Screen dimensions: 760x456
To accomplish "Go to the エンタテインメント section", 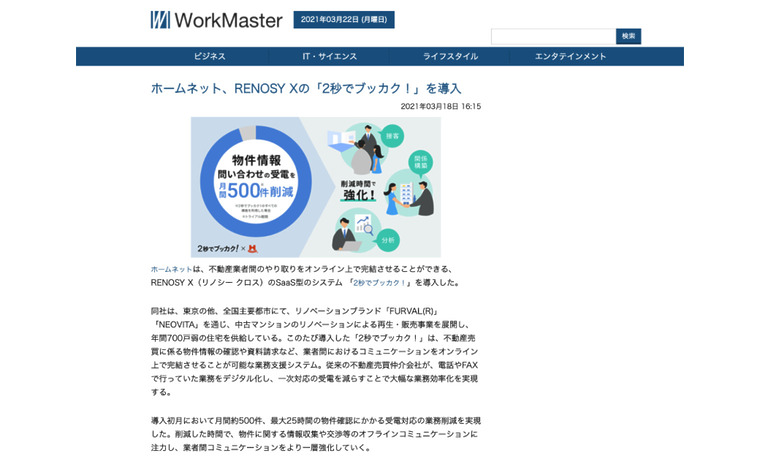I will point(570,57).
